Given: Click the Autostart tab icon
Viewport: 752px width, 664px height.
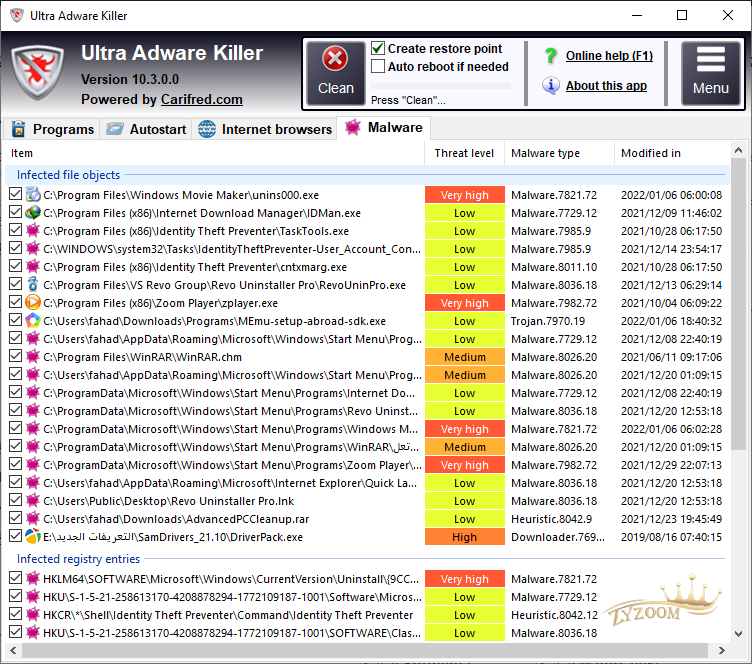Looking at the screenshot, I should 115,129.
